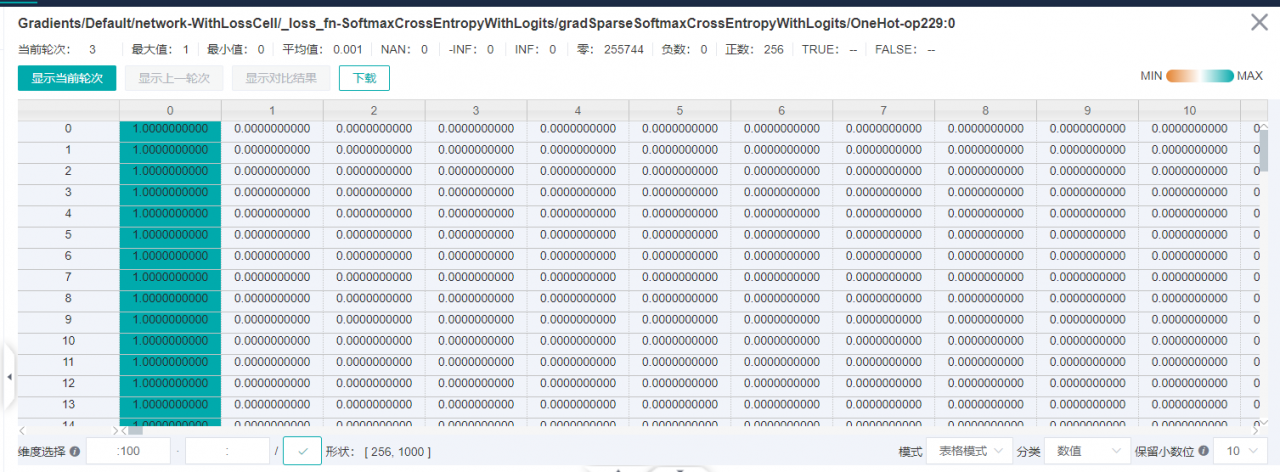1280x472 pixels.
Task: Click the 负数: 0 statistic
Action: point(684,49)
